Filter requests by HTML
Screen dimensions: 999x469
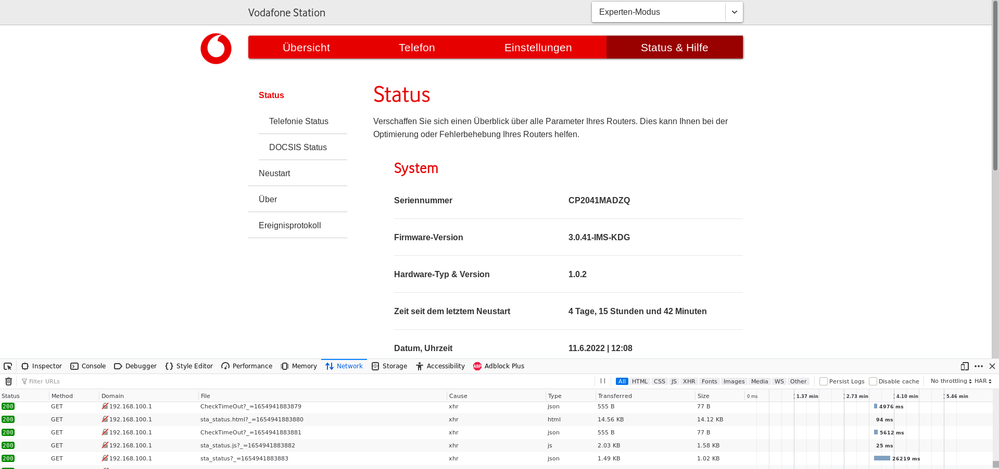click(640, 381)
